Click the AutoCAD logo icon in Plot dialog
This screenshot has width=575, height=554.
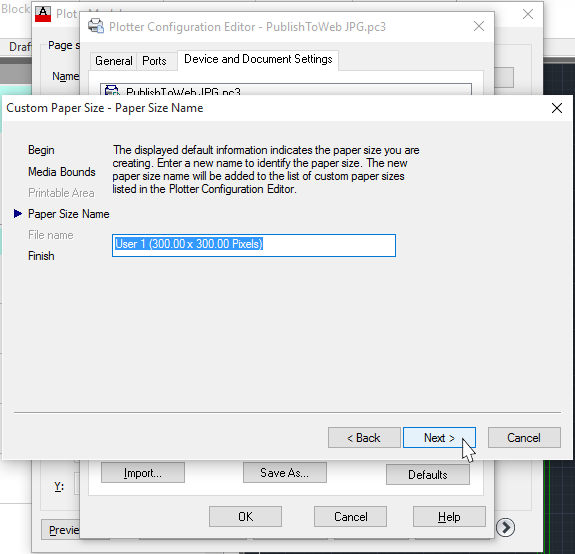pyautogui.click(x=43, y=14)
